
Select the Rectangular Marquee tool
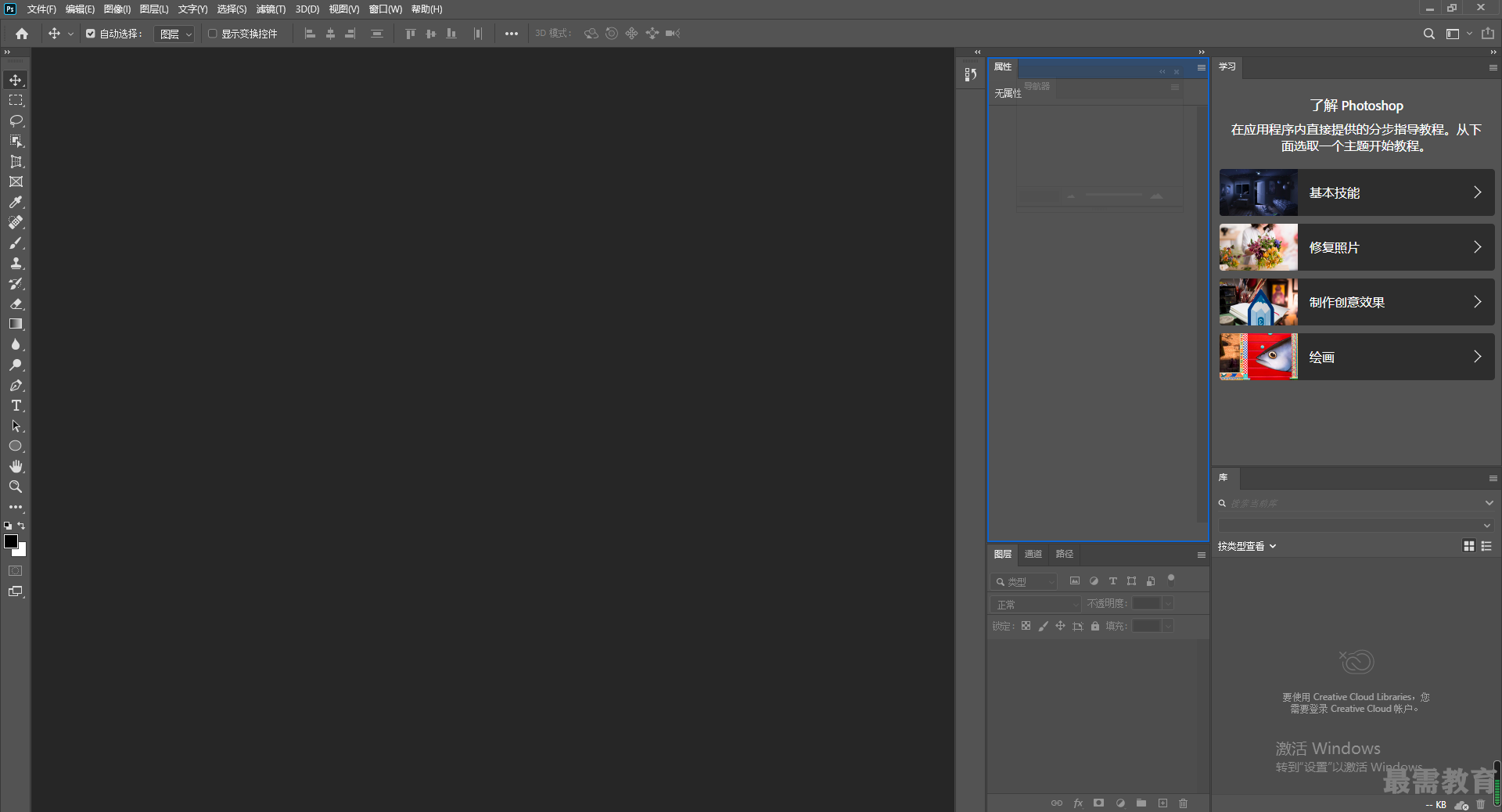[16, 100]
